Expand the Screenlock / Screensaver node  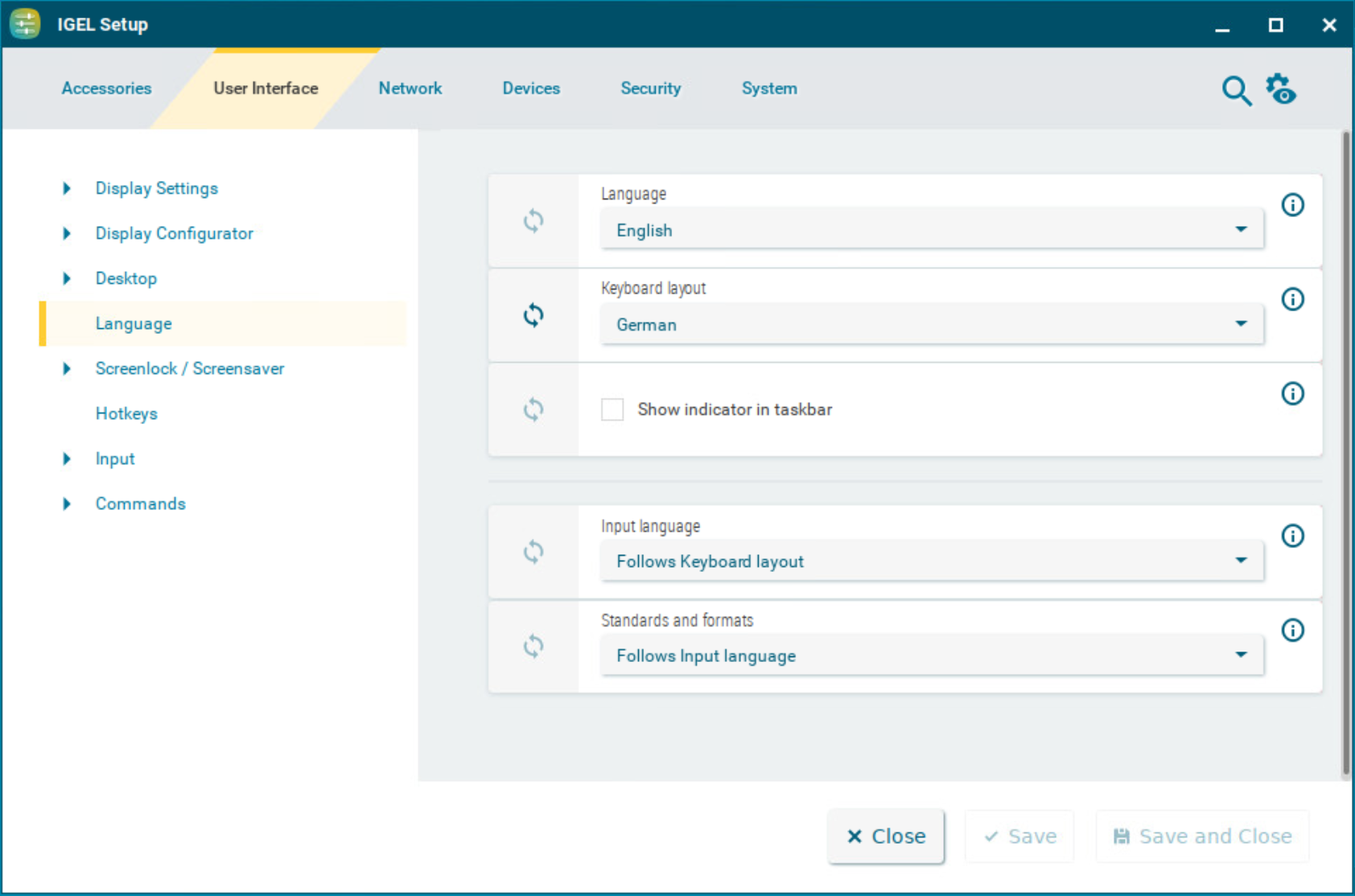coord(67,368)
